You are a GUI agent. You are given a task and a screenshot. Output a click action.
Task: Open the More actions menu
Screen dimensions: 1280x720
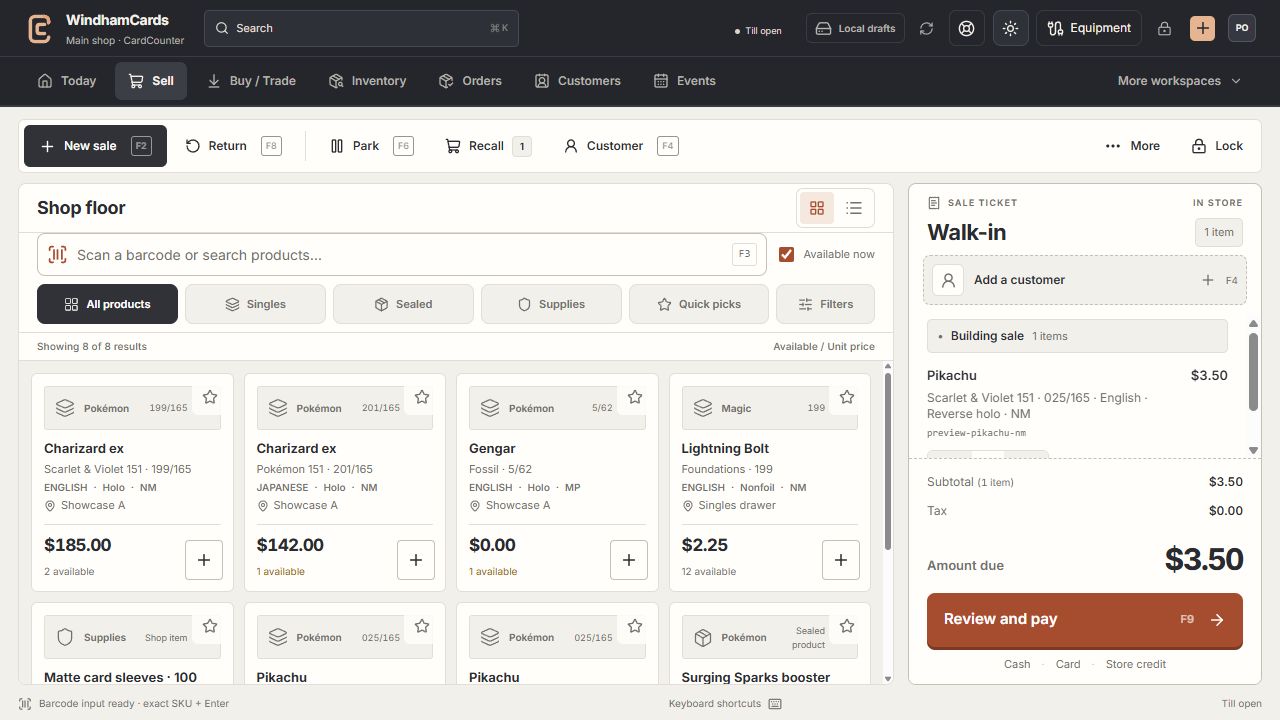1132,146
